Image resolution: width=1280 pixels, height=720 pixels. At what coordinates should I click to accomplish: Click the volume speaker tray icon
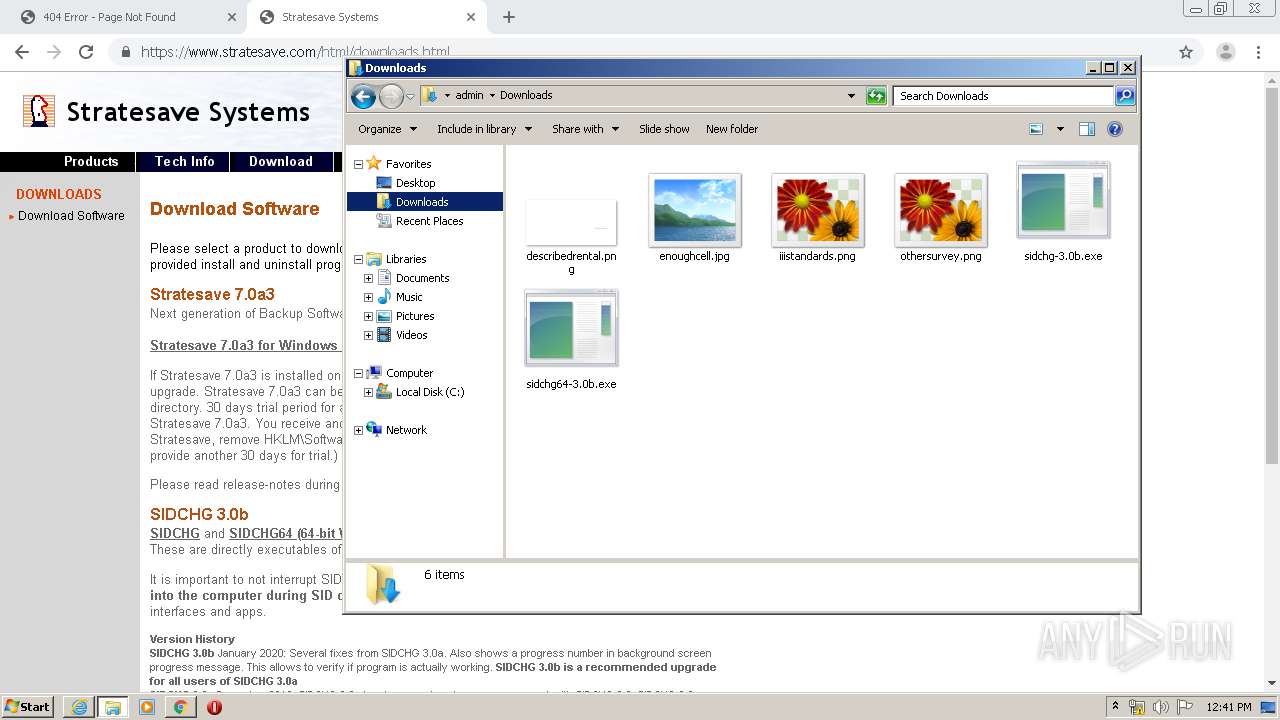(1160, 707)
